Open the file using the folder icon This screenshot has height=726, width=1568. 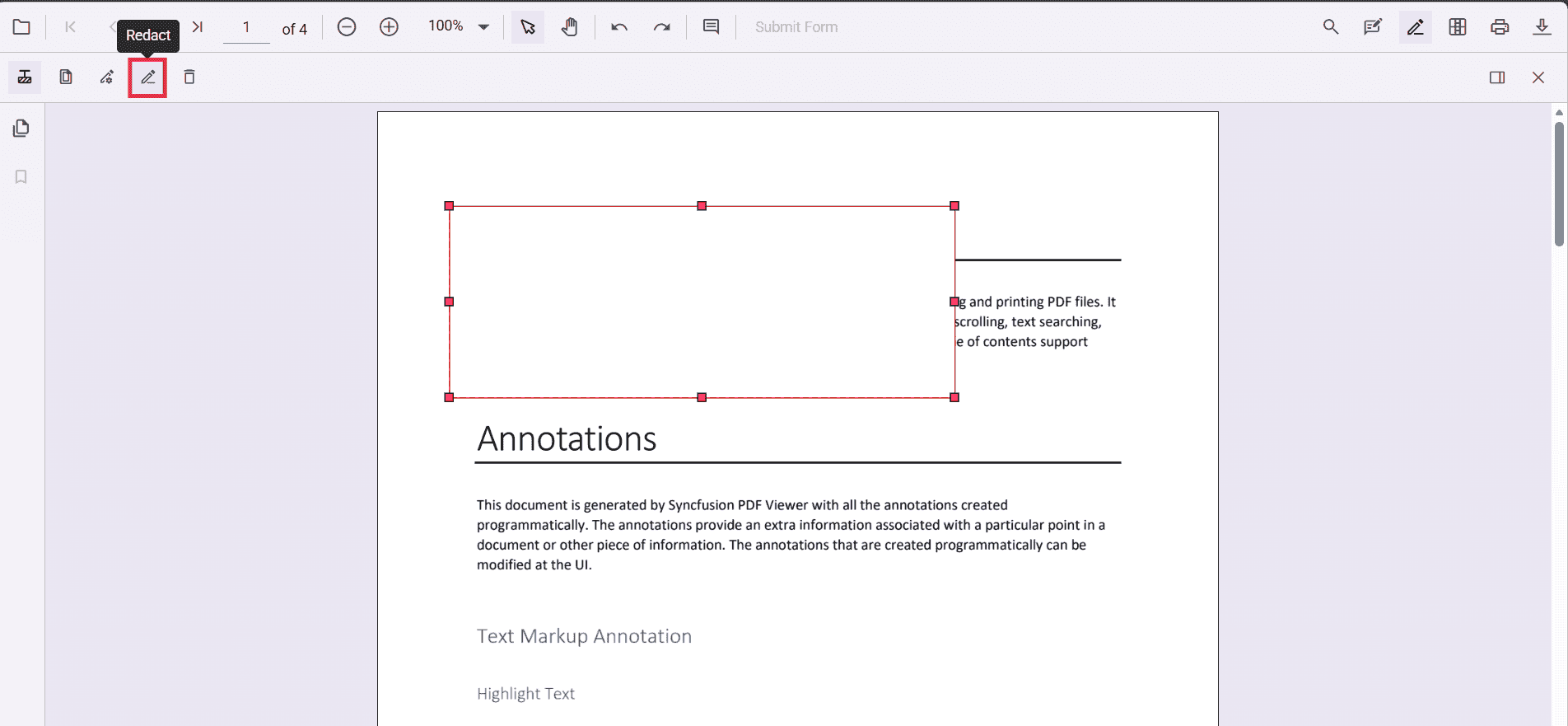[21, 27]
